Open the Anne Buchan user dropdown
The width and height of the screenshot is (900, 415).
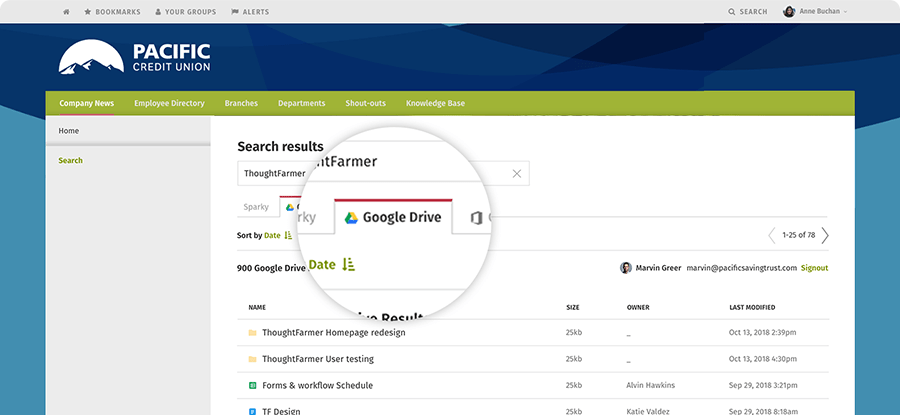pyautogui.click(x=816, y=11)
